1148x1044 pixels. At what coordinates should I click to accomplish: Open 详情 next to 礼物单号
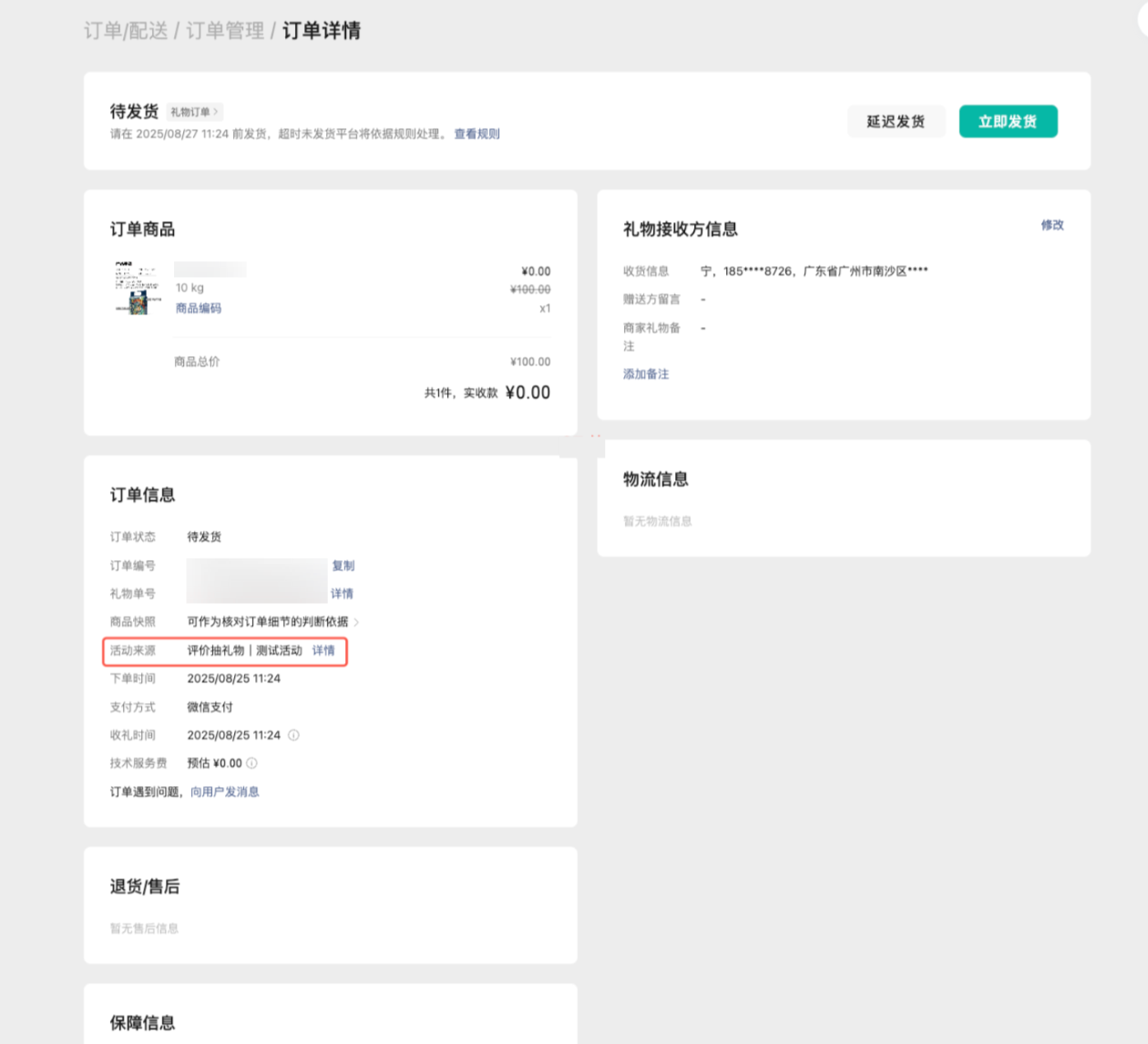pyautogui.click(x=342, y=594)
